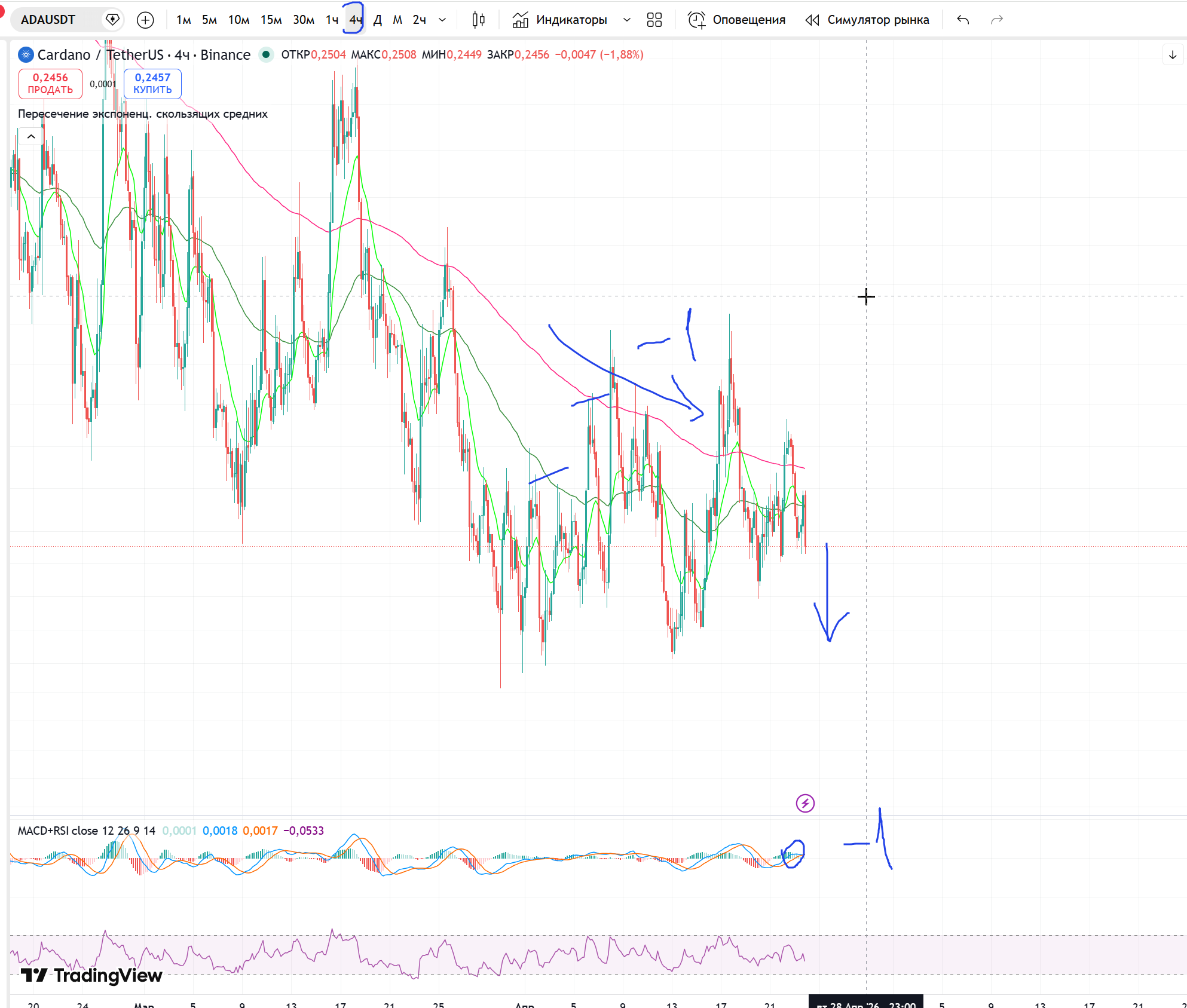Click the scroll-down arrow at chart top right
This screenshot has width=1187, height=1008.
[x=1173, y=55]
